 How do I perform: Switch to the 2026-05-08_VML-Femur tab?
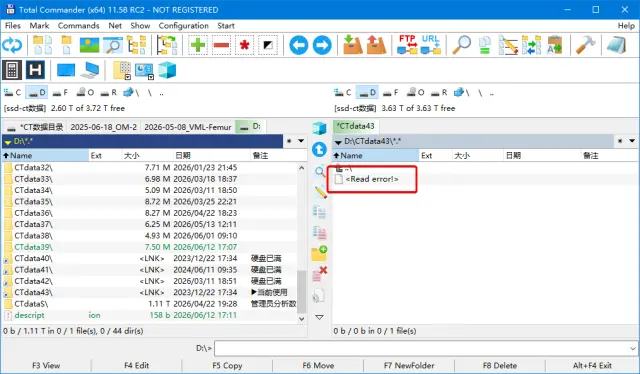[x=188, y=127]
